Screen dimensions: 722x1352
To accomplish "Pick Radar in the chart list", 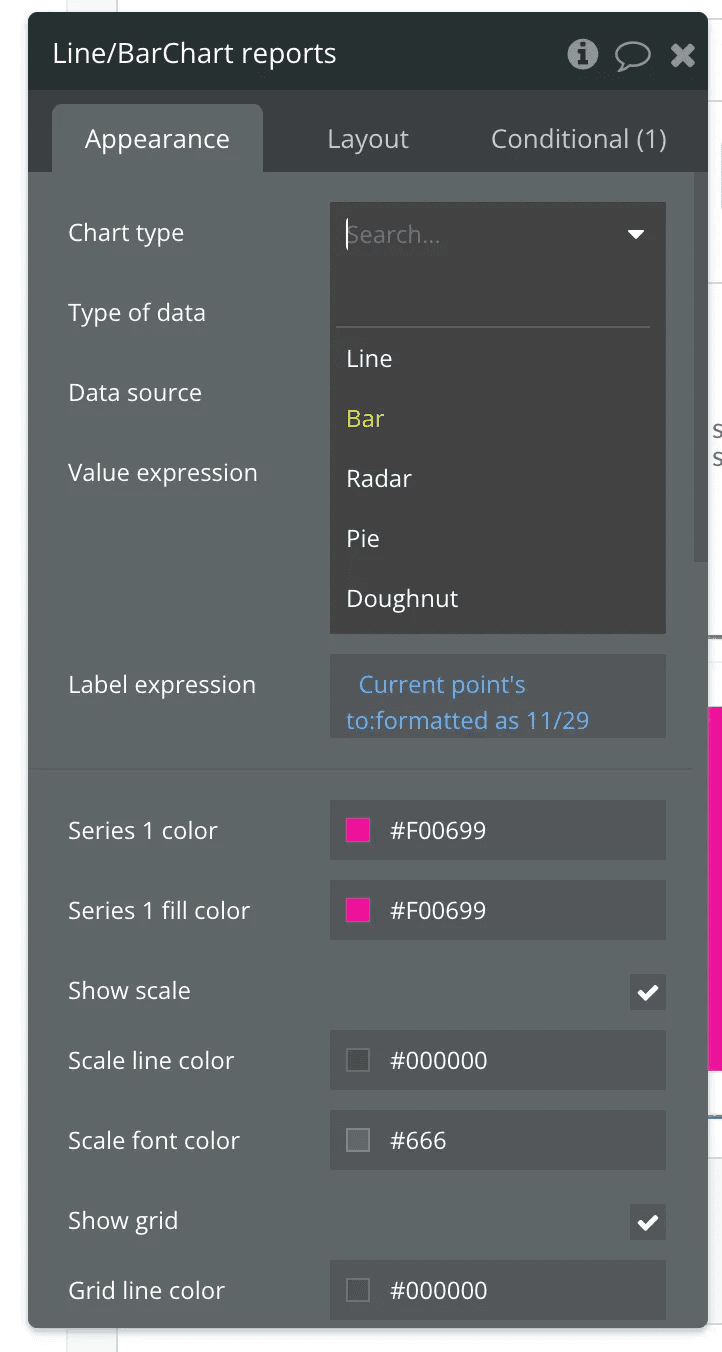I will click(379, 479).
